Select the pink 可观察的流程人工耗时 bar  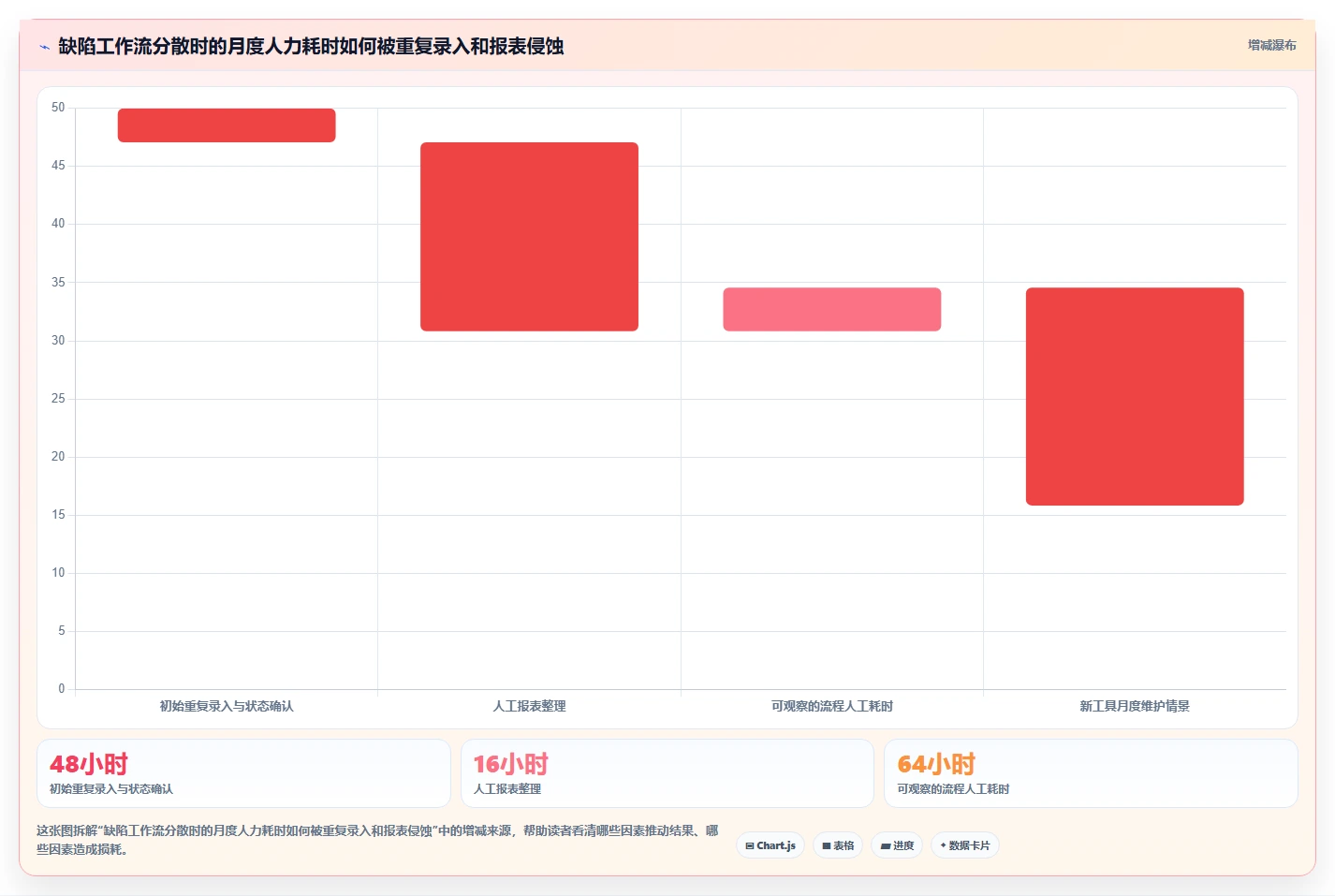831,309
